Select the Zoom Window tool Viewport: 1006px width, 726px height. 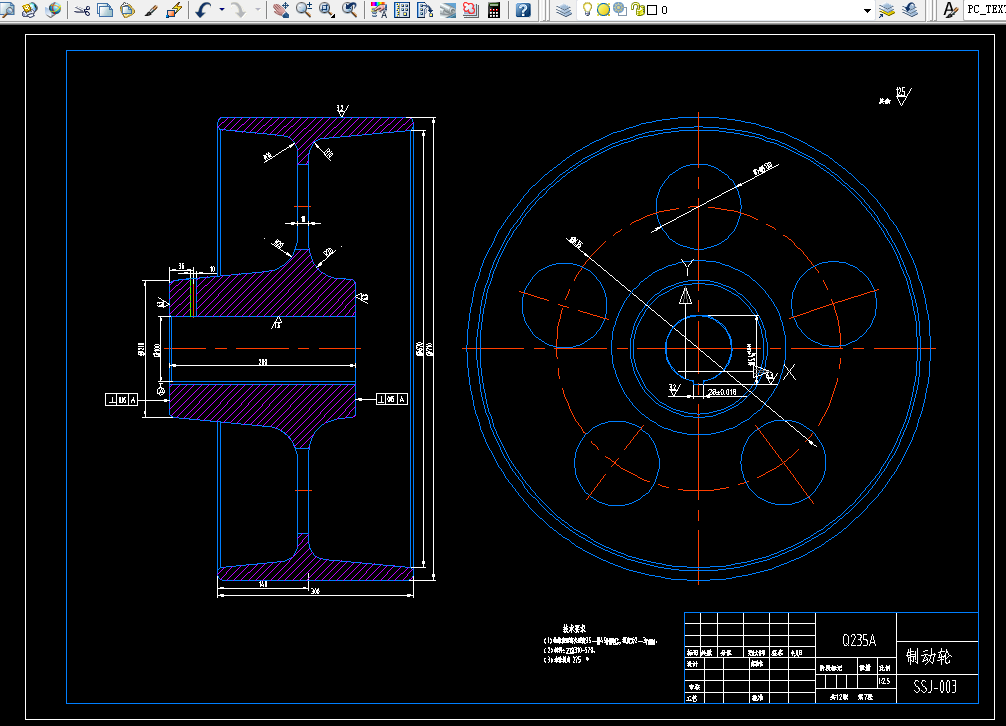point(327,10)
